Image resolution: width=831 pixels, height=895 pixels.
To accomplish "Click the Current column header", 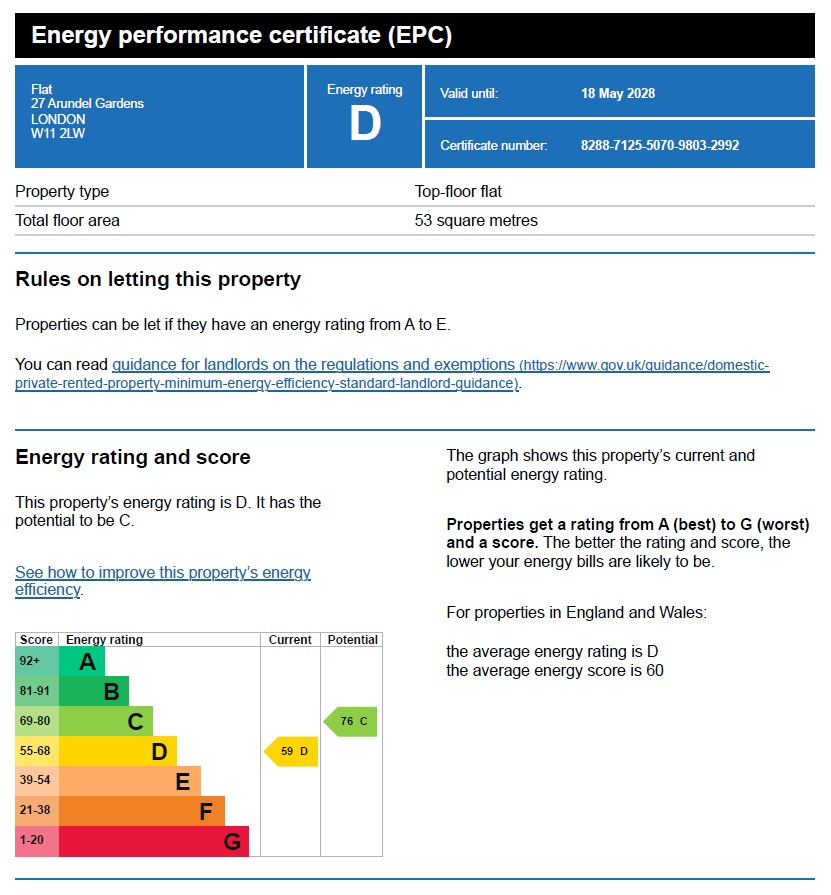I will pyautogui.click(x=290, y=640).
